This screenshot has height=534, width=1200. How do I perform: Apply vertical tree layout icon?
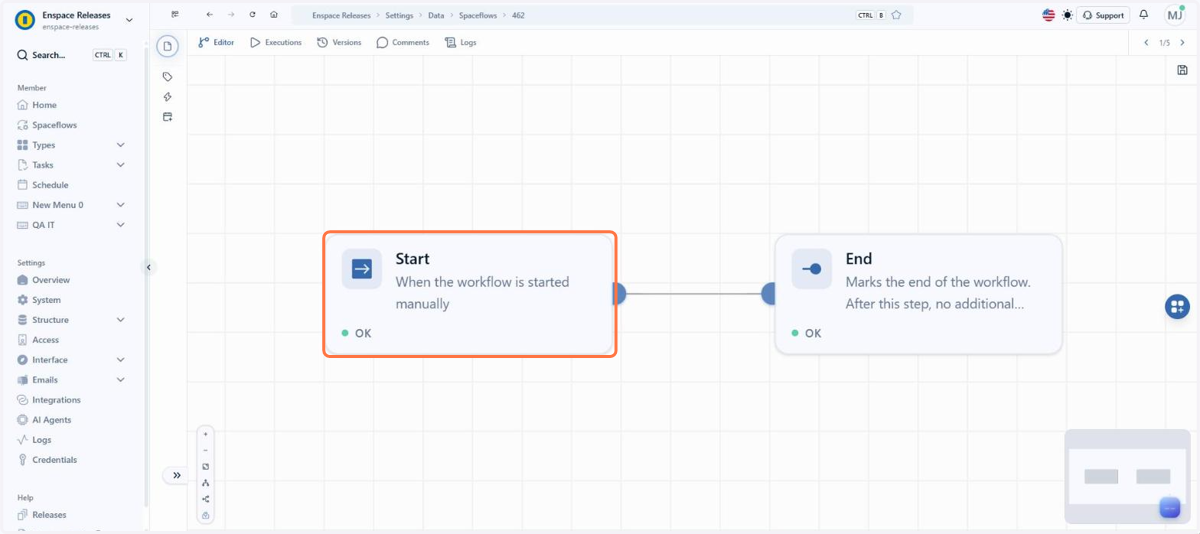click(206, 483)
